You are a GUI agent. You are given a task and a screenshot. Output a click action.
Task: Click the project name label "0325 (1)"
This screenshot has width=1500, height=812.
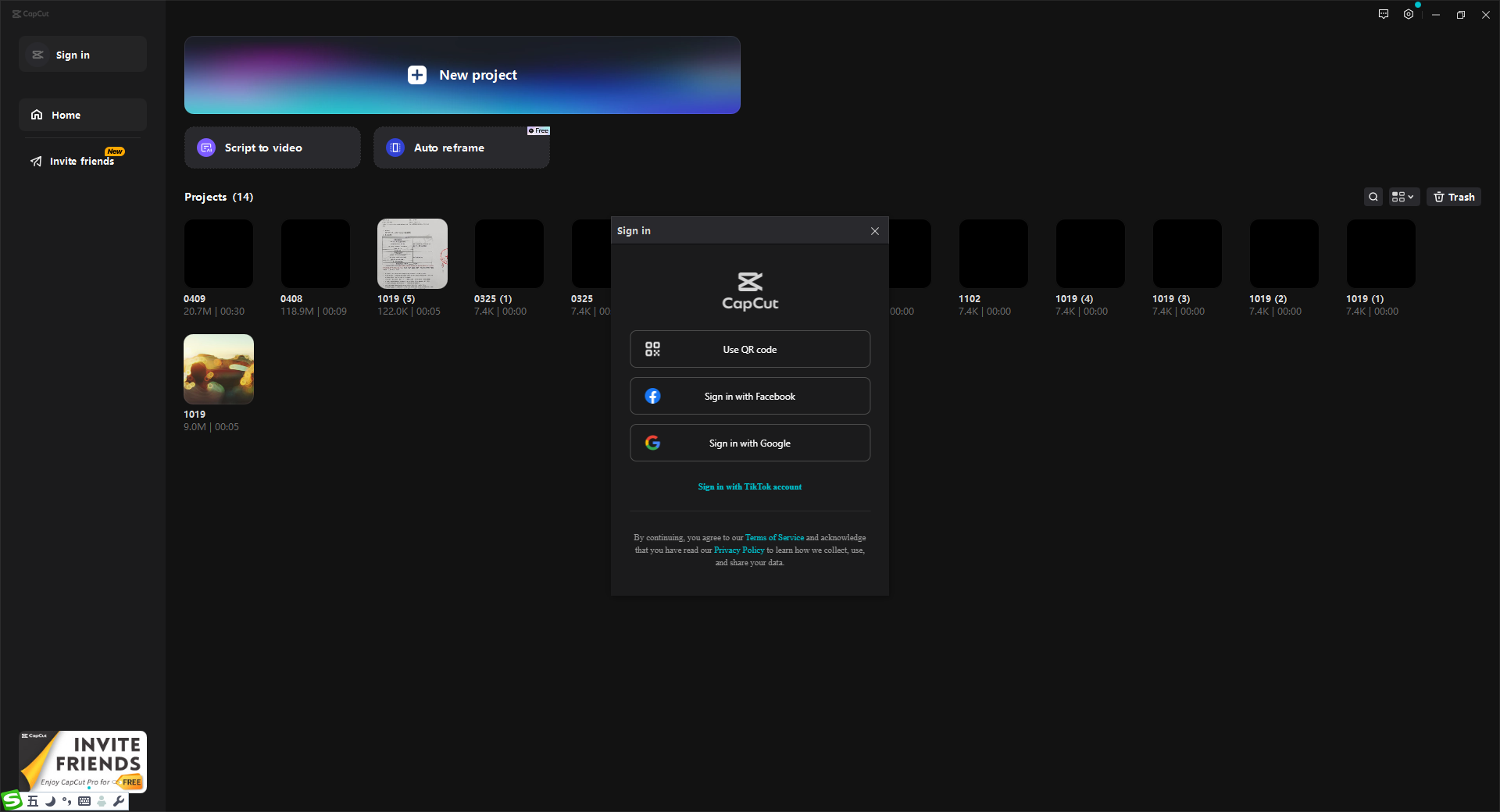tap(493, 299)
